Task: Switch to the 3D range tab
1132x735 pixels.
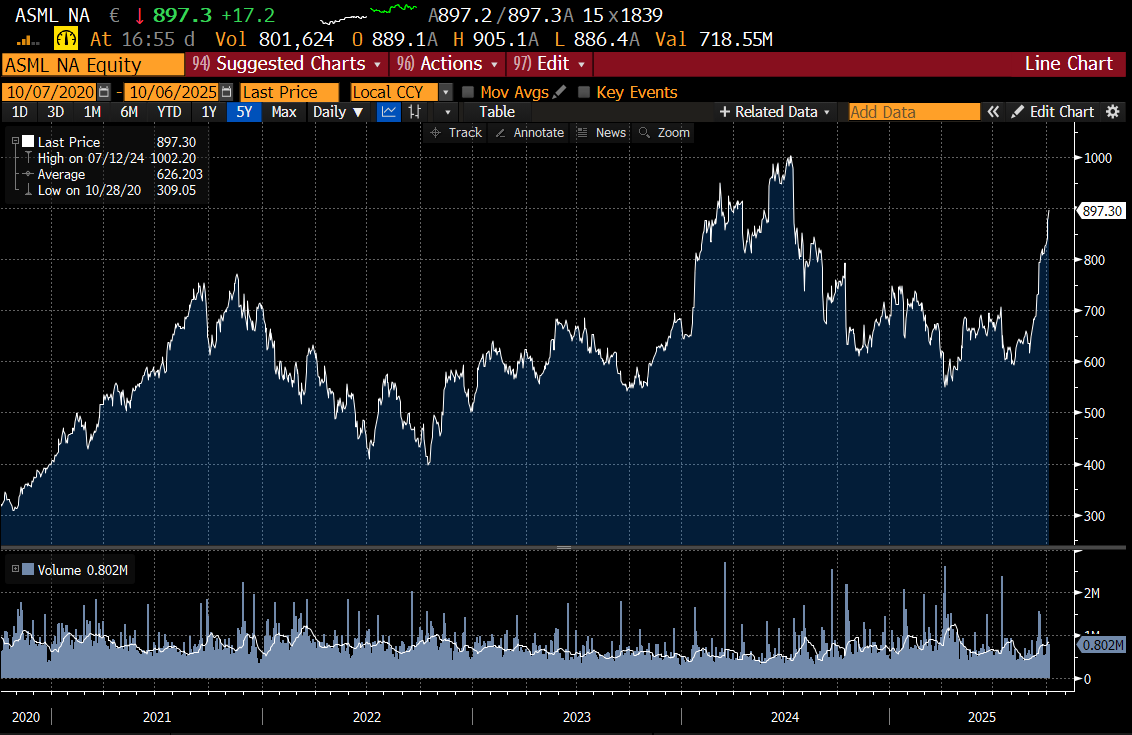Action: click(56, 112)
